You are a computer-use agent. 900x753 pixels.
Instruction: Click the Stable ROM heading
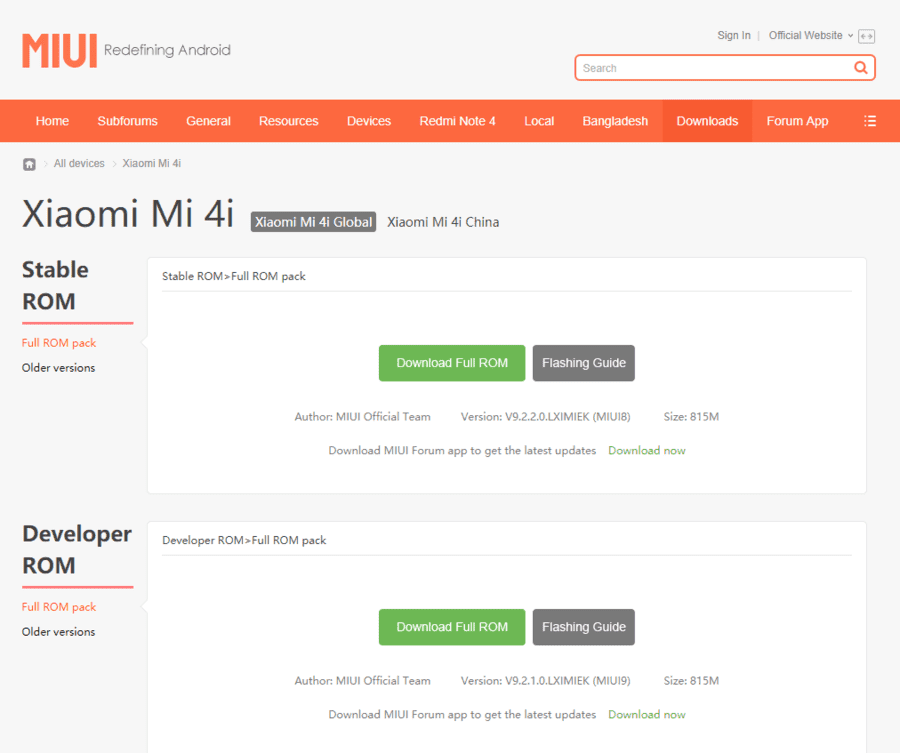pyautogui.click(x=55, y=286)
